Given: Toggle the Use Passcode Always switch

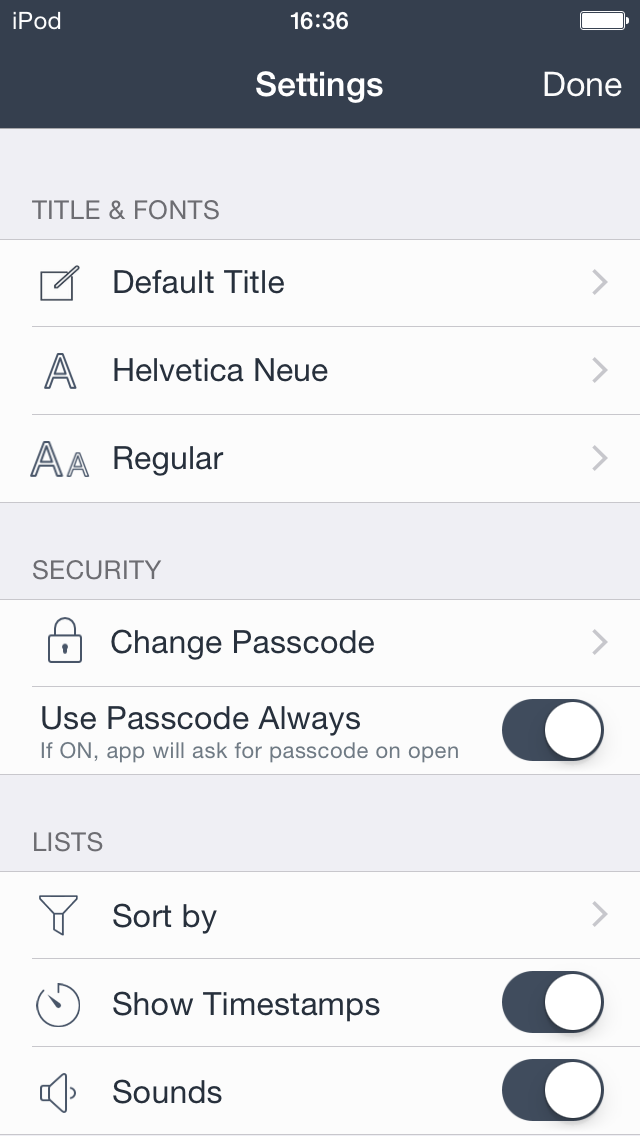Looking at the screenshot, I should click(553, 730).
